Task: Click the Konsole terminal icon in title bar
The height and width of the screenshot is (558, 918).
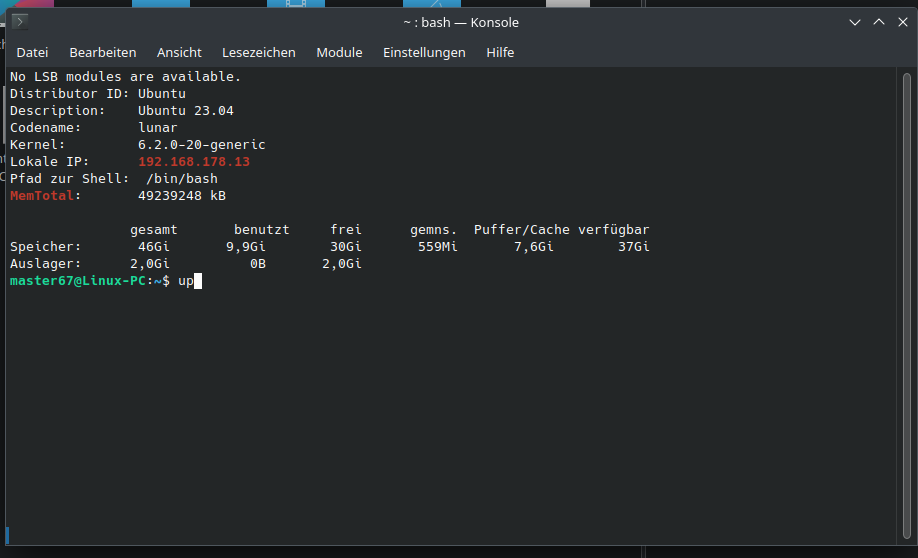Action: [20, 22]
